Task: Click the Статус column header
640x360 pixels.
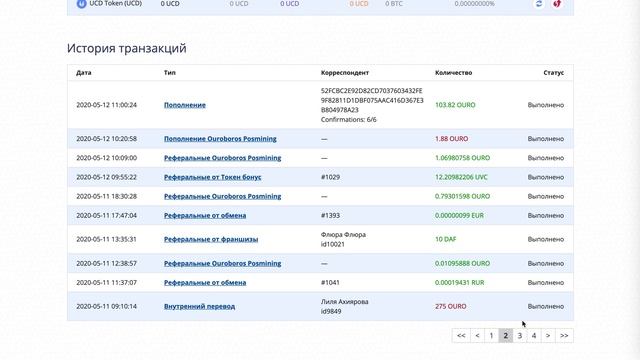Action: [x=553, y=73]
